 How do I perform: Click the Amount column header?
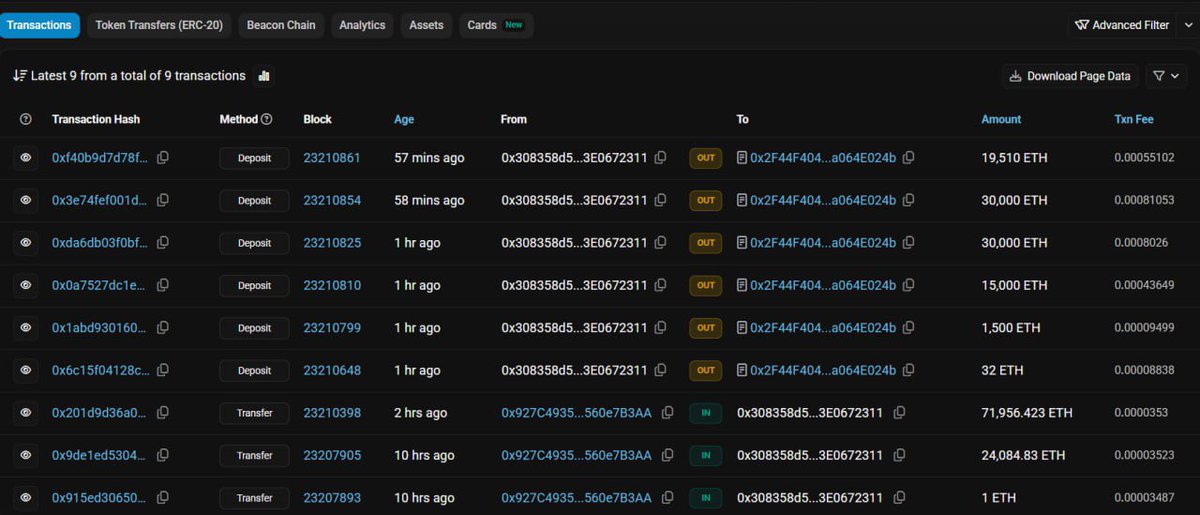click(1001, 119)
